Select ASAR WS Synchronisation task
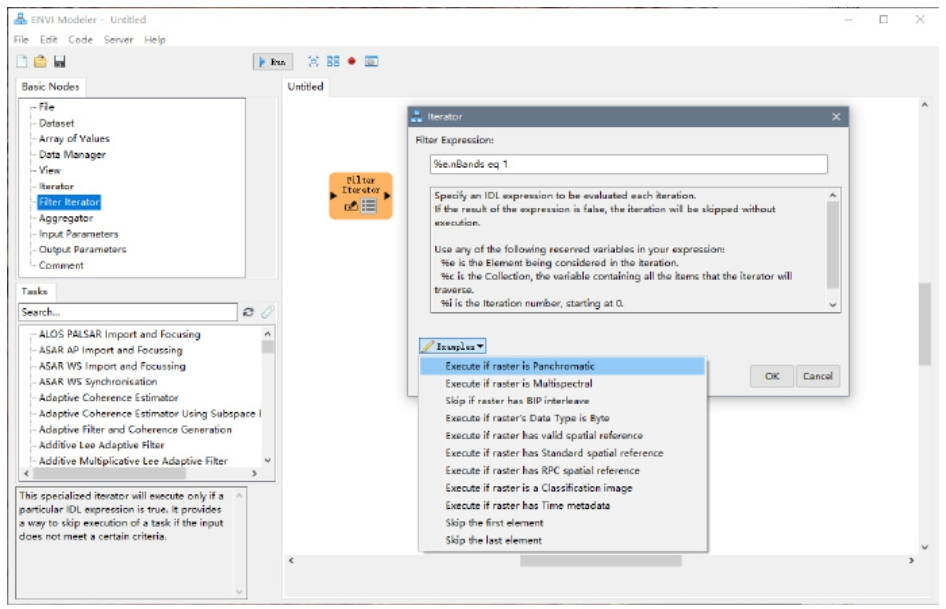This screenshot has width=946, height=609. tap(98, 381)
